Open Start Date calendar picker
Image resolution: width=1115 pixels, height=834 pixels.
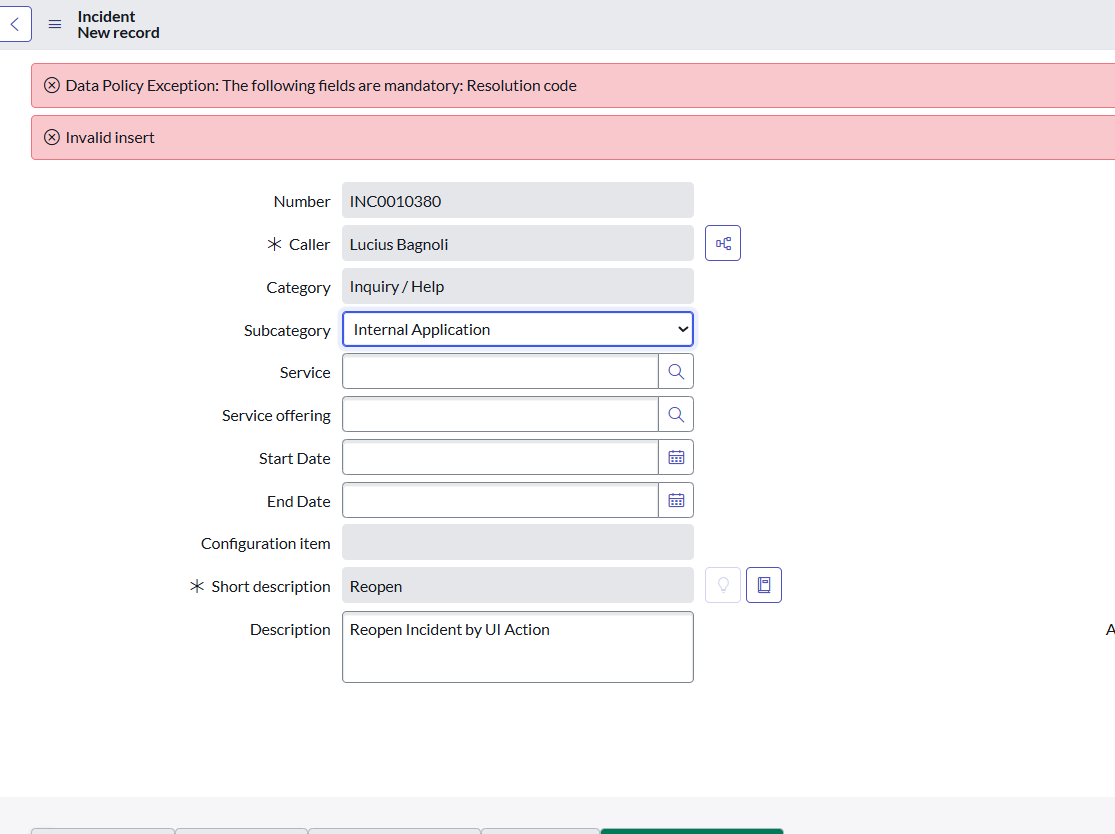point(676,457)
